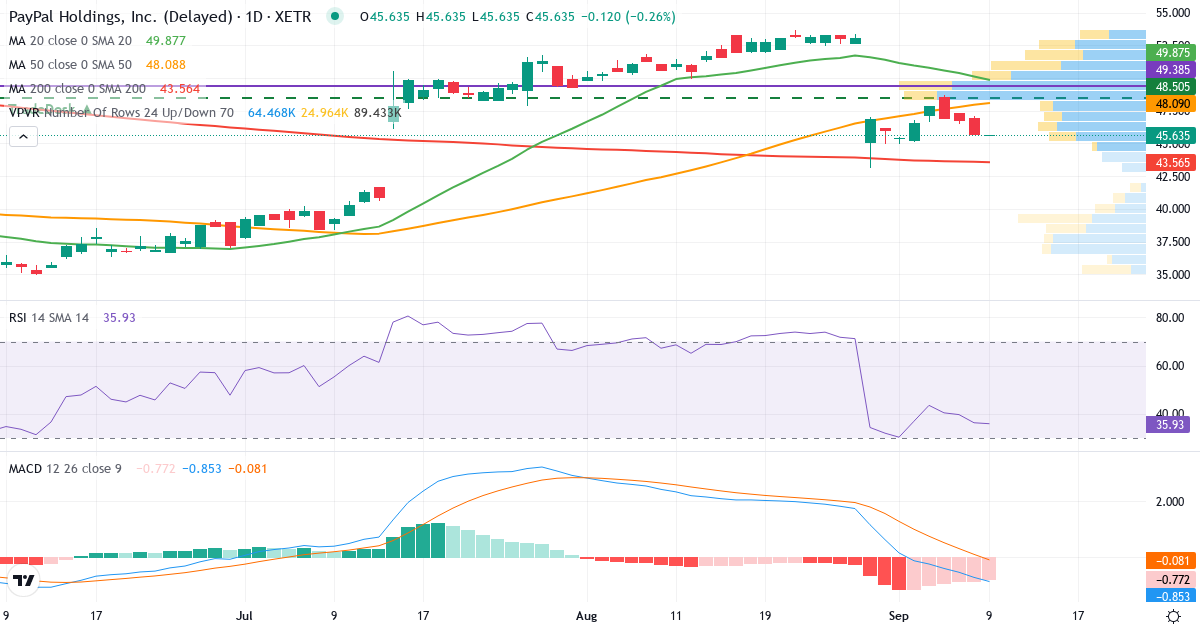Screen dimensions: 1200x630
Task: Click the MACD histogram label -0.772
Action: coord(1172,579)
